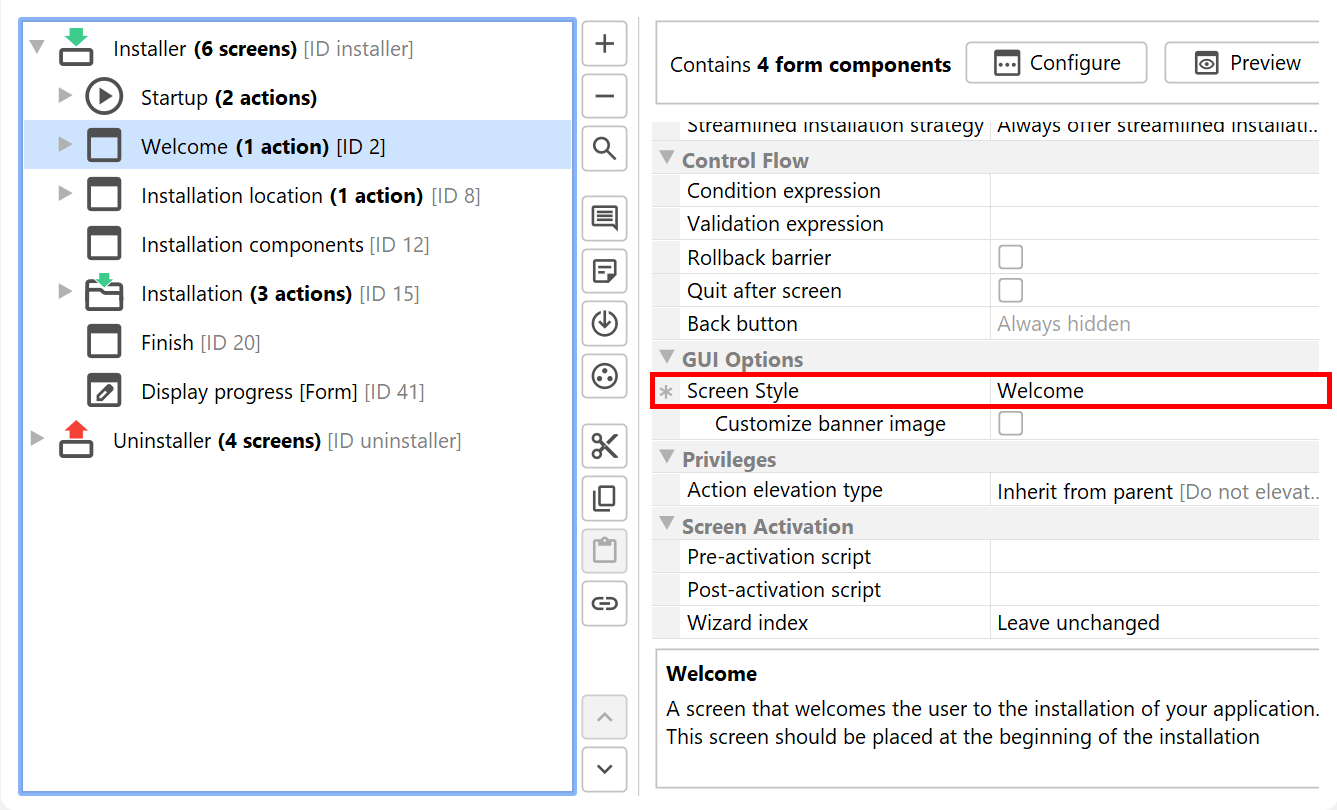Screen dimensions: 1337x810
Task: Click the Condition expression value field
Action: click(1150, 191)
